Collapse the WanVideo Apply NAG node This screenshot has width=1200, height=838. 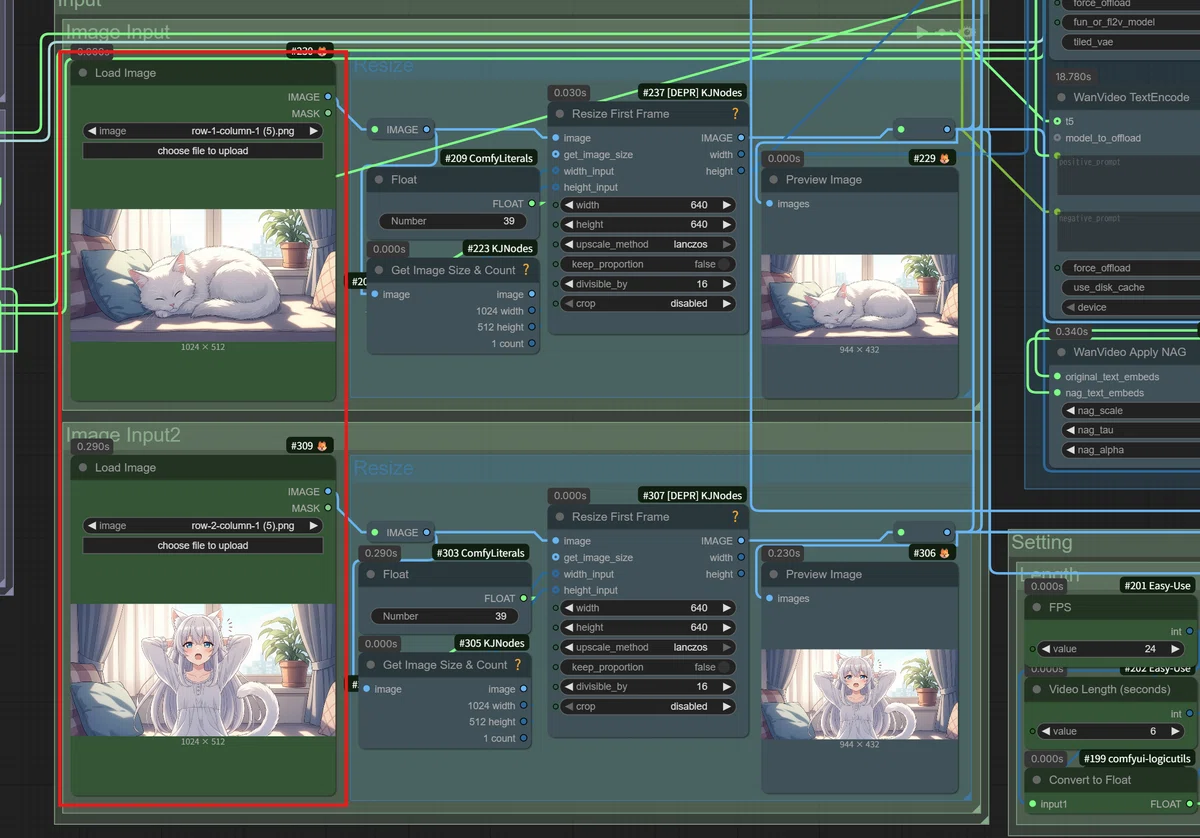[1061, 352]
